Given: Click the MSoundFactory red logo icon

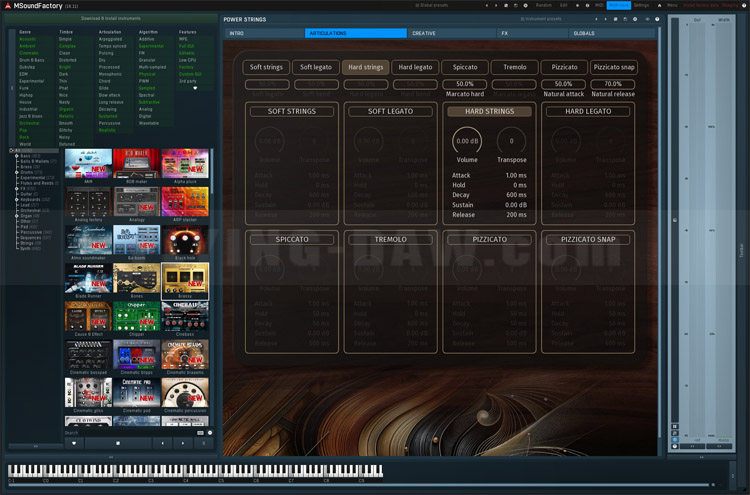Looking at the screenshot, I should [x=8, y=6].
